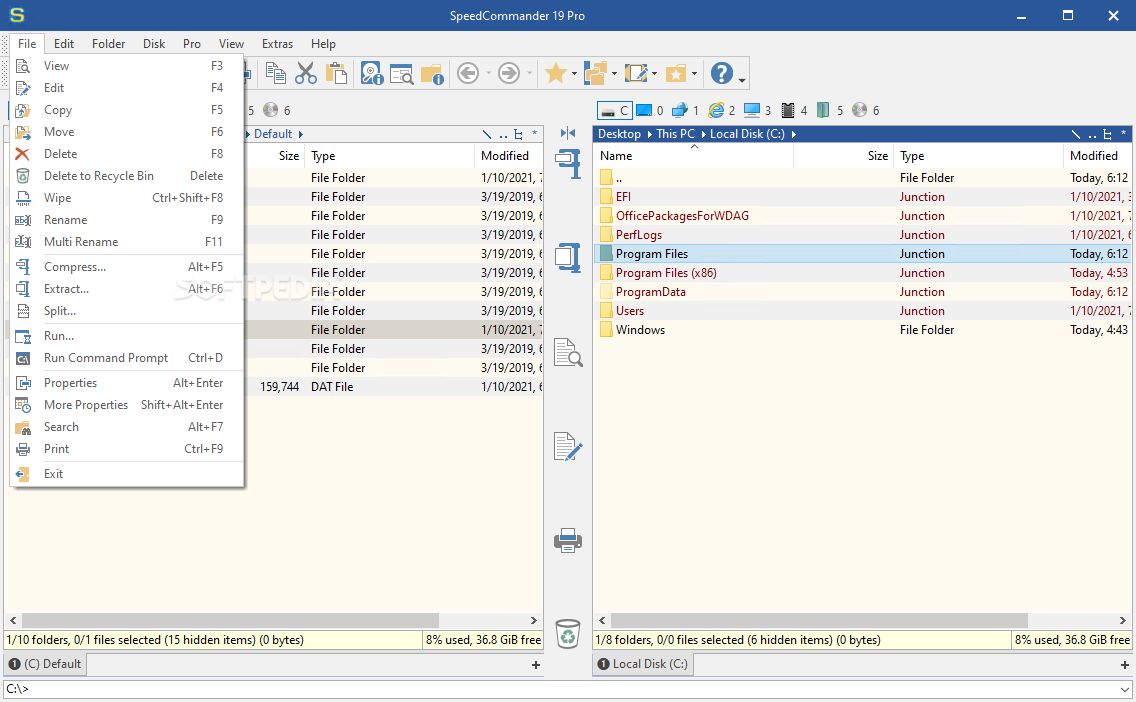This screenshot has height=702, width=1136.
Task: Open the Extras menu
Action: pyautogui.click(x=277, y=43)
